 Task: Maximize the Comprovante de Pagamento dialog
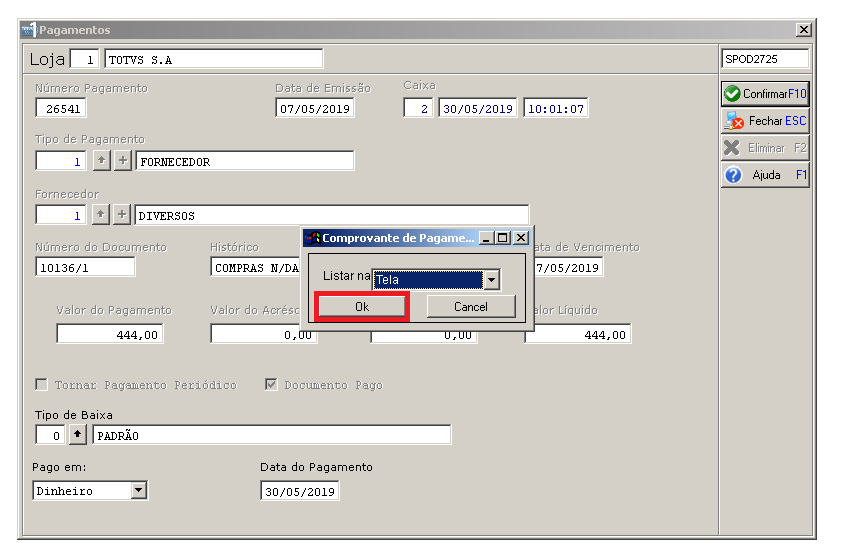tap(503, 238)
